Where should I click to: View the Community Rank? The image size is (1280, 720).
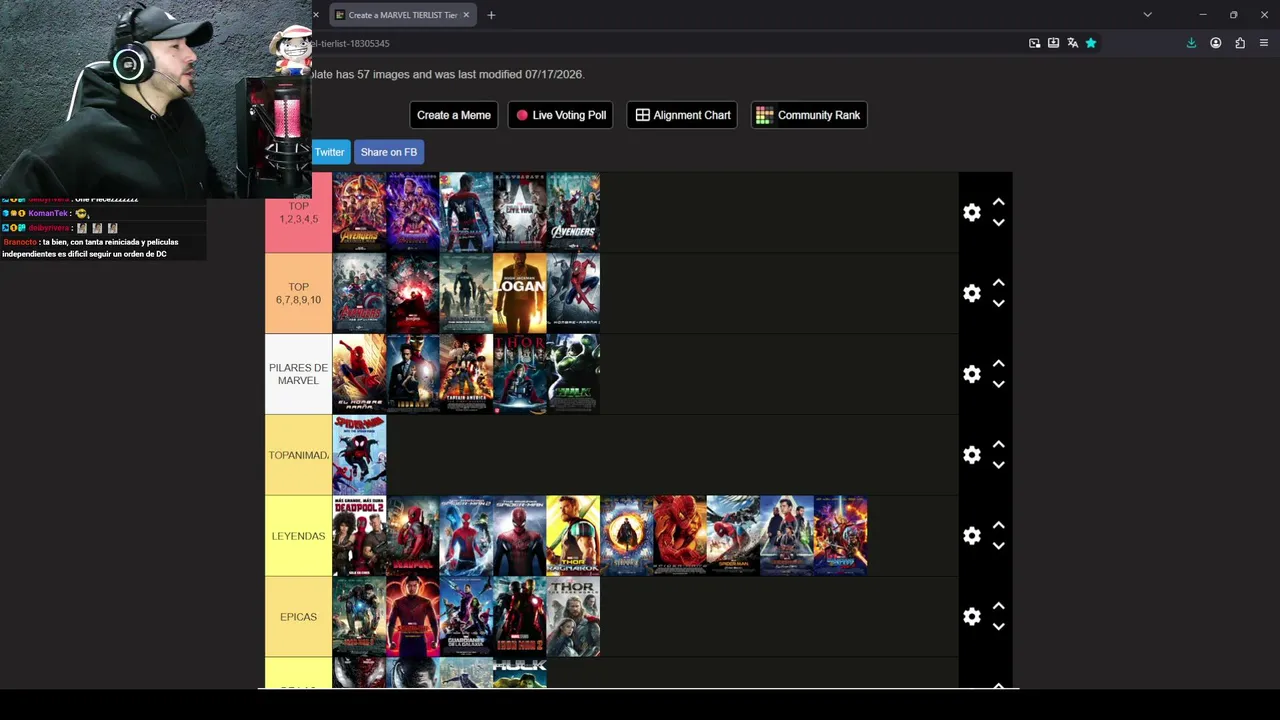point(808,115)
